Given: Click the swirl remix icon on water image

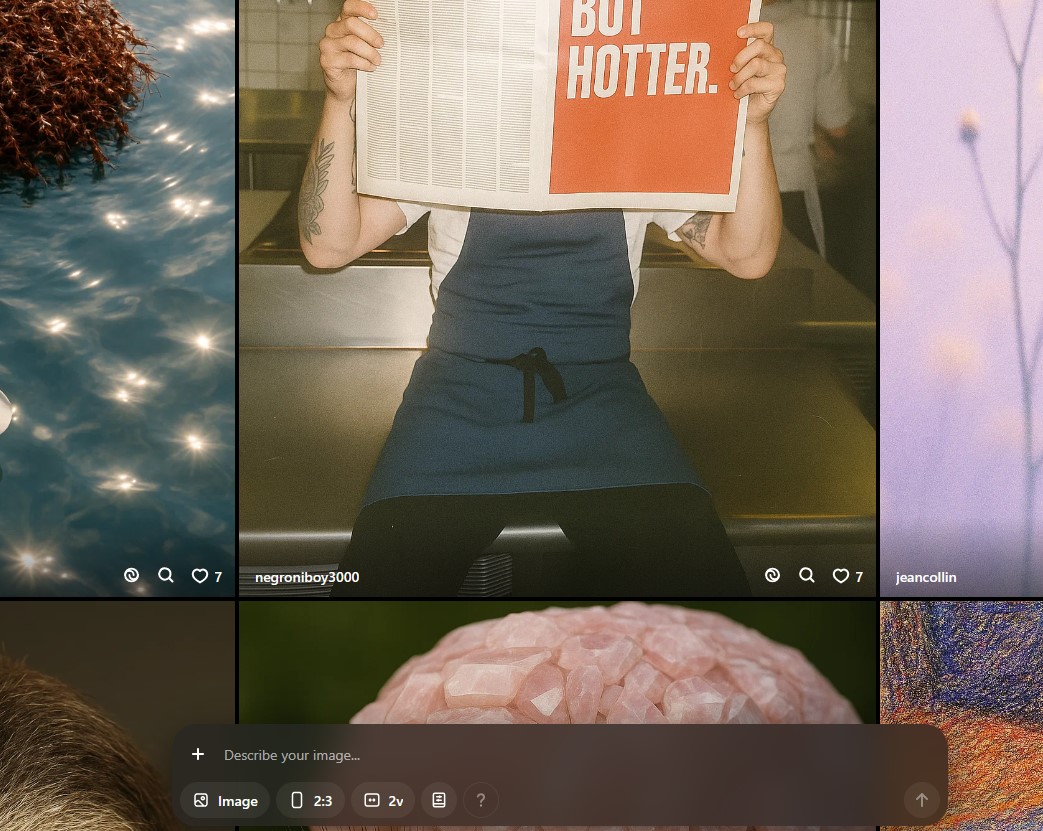Looking at the screenshot, I should (131, 575).
